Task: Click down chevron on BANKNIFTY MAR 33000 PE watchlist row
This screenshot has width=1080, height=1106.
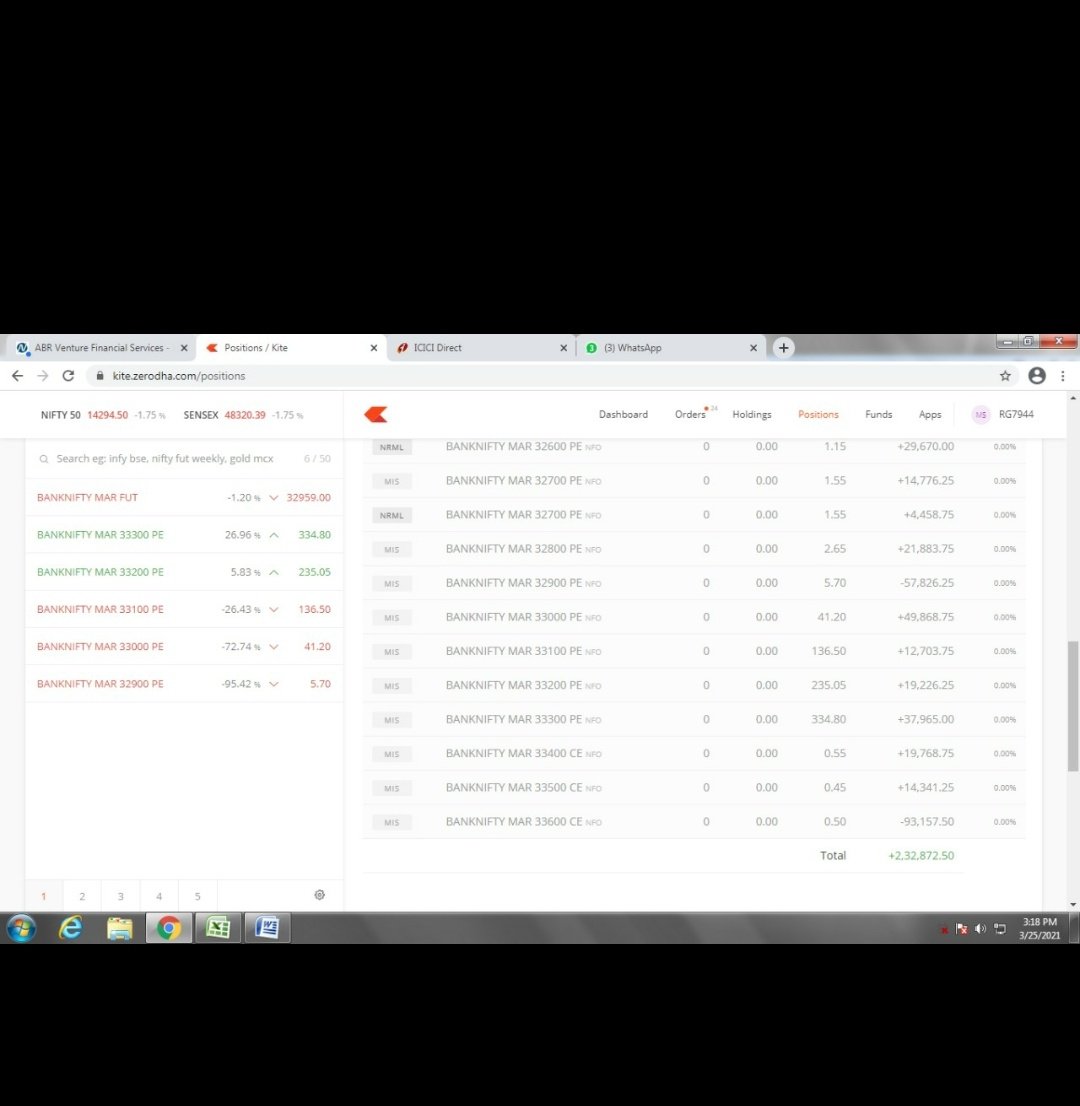Action: pyautogui.click(x=274, y=647)
